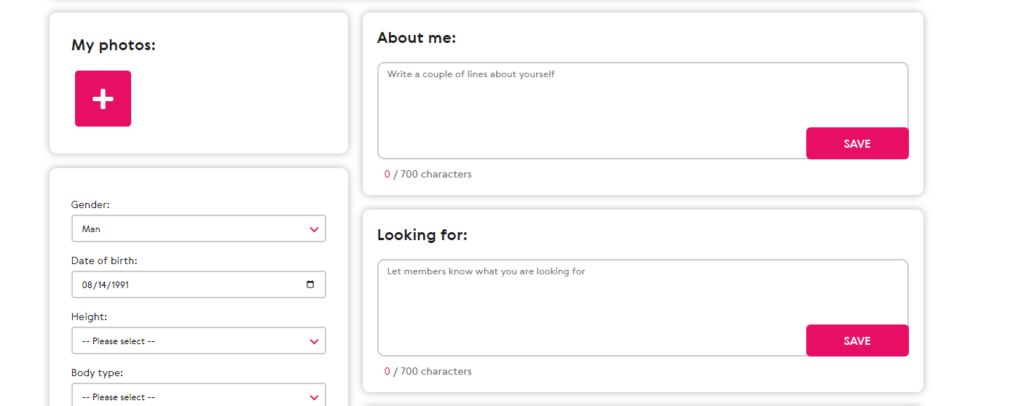Viewport: 1024px width, 406px height.
Task: Click the Gender field label
Action: pyautogui.click(x=90, y=205)
